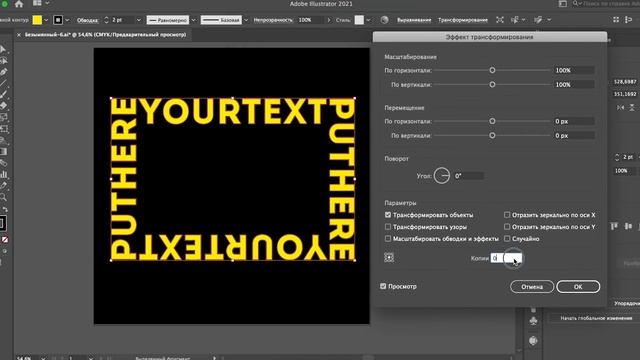
Task: Set fill to None icon in toolbar
Action: [x=4, y=240]
